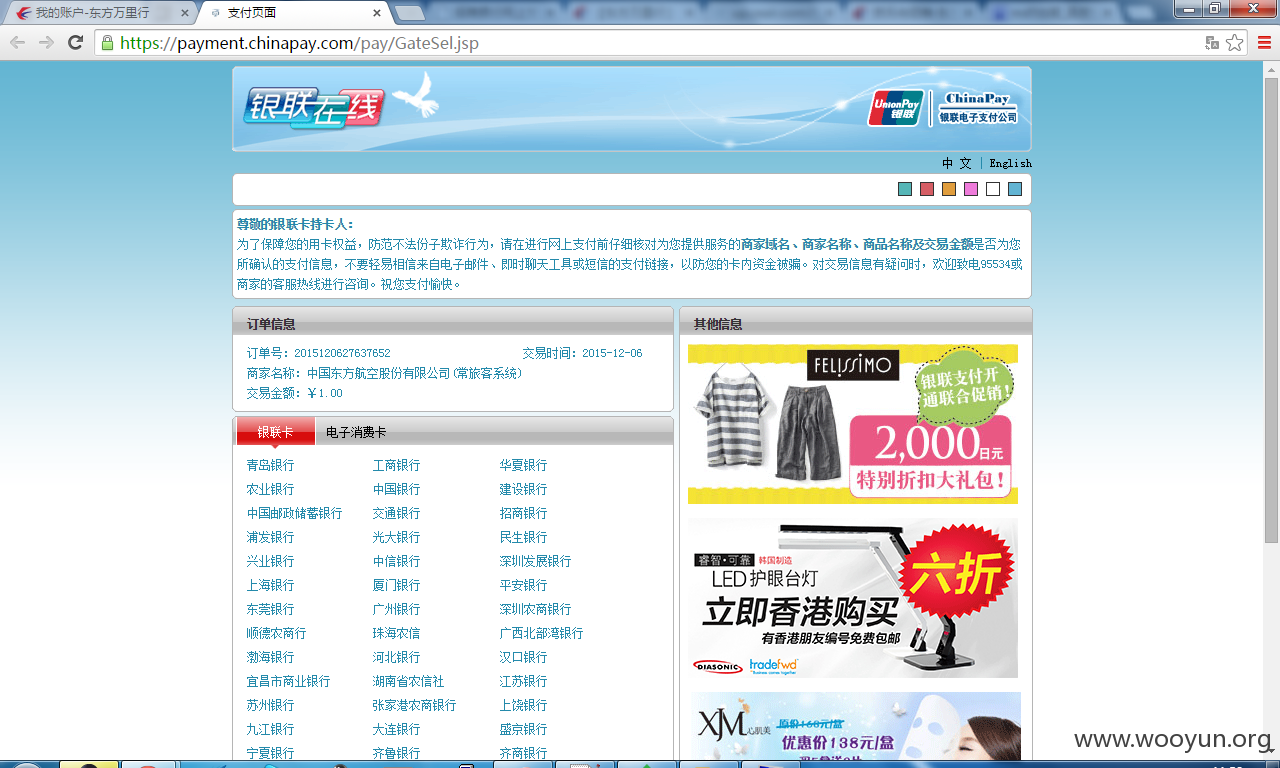
Task: Select 华夏银行
Action: pyautogui.click(x=523, y=465)
